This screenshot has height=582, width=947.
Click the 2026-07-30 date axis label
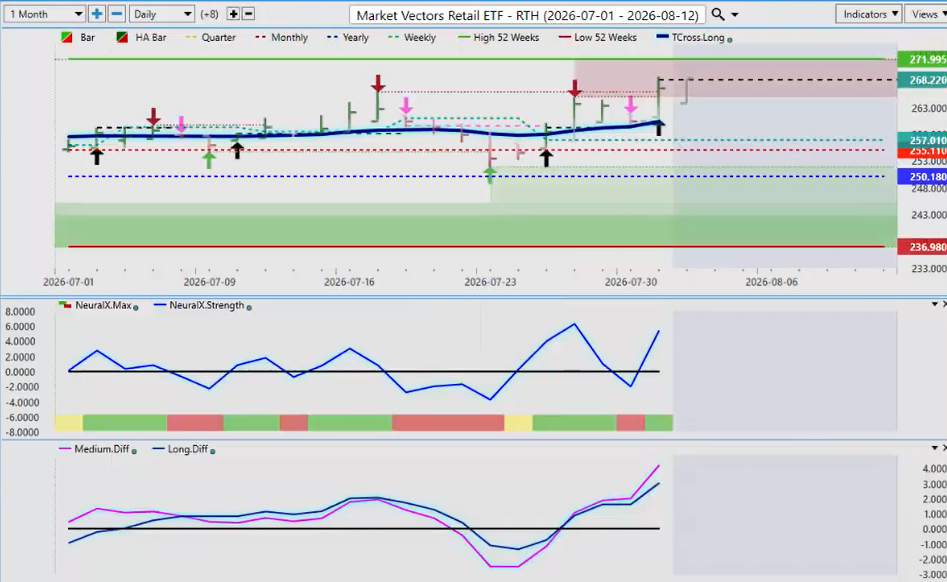(631, 282)
